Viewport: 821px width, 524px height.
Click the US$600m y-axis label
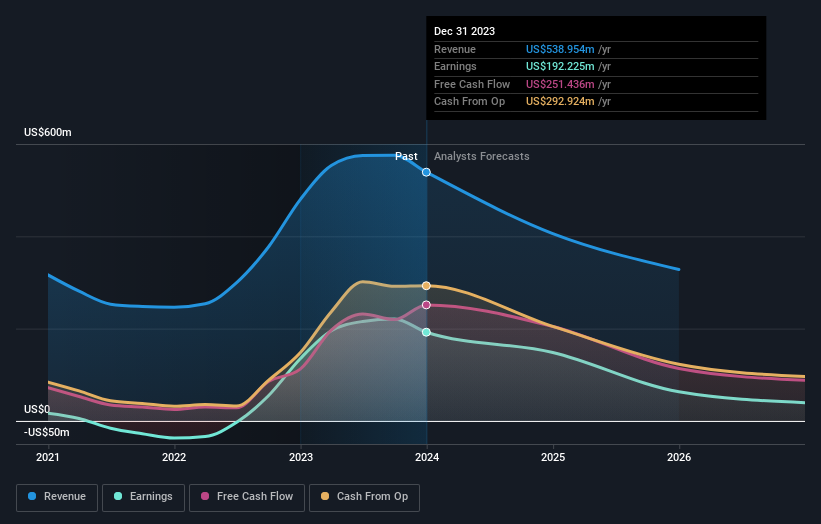point(48,132)
